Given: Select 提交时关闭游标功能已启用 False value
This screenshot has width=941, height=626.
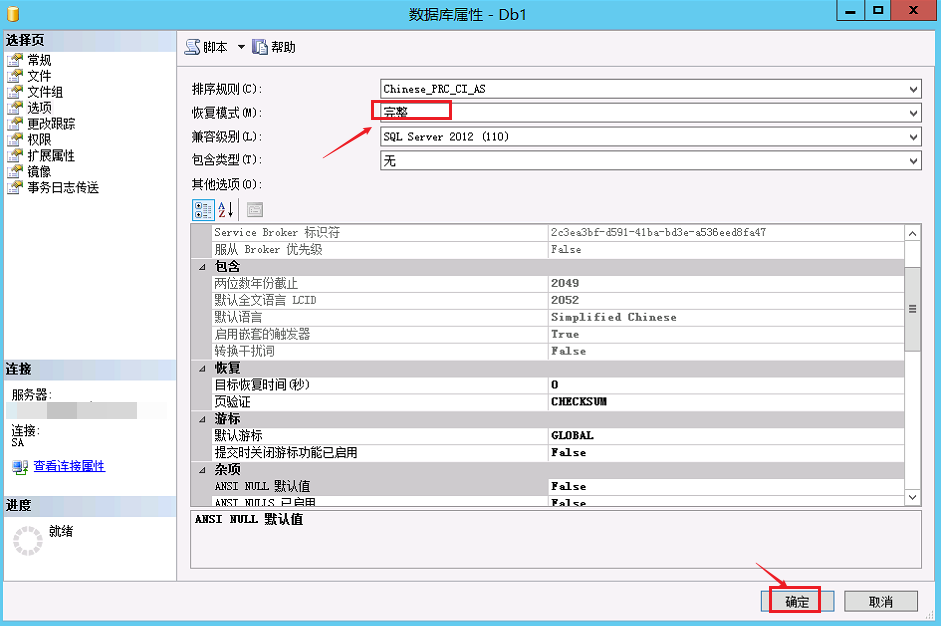Looking at the screenshot, I should [x=726, y=453].
